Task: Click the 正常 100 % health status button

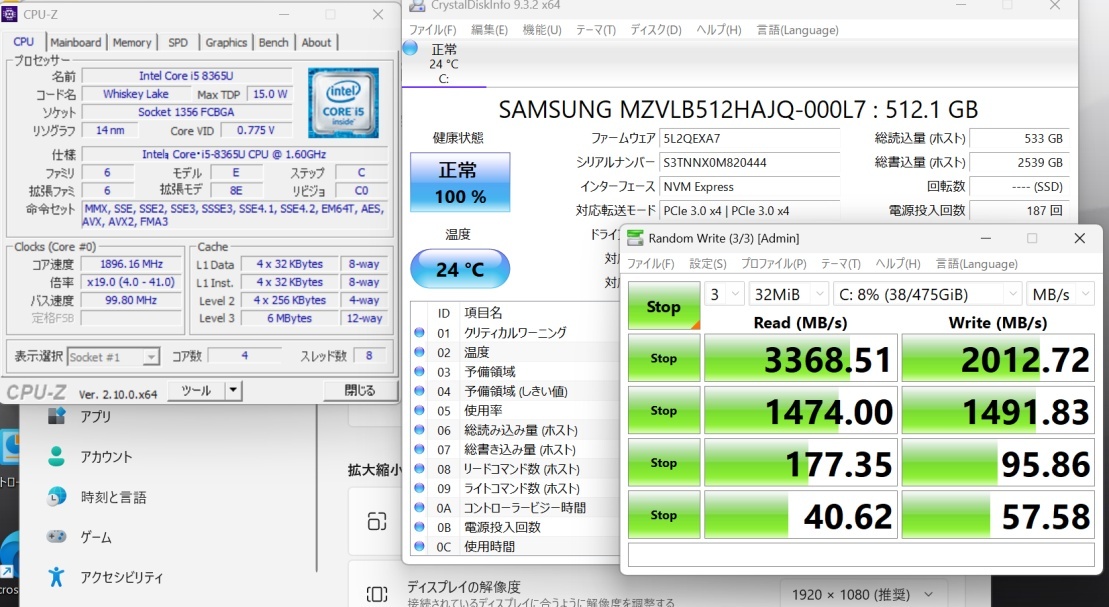Action: pos(460,183)
